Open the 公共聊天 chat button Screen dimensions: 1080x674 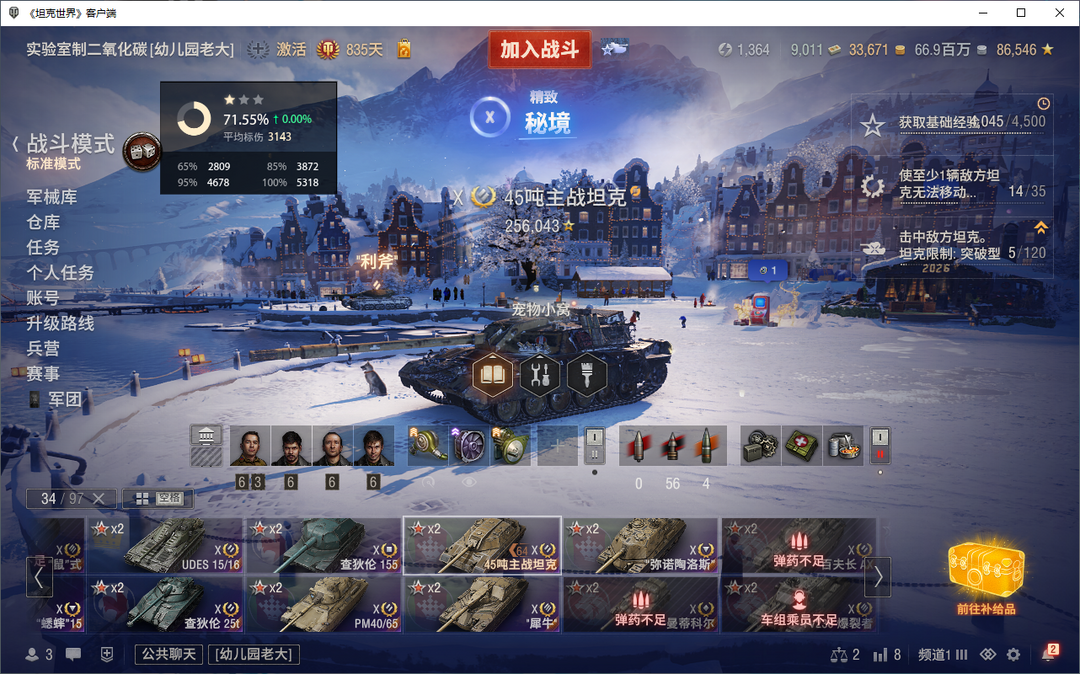[x=169, y=654]
